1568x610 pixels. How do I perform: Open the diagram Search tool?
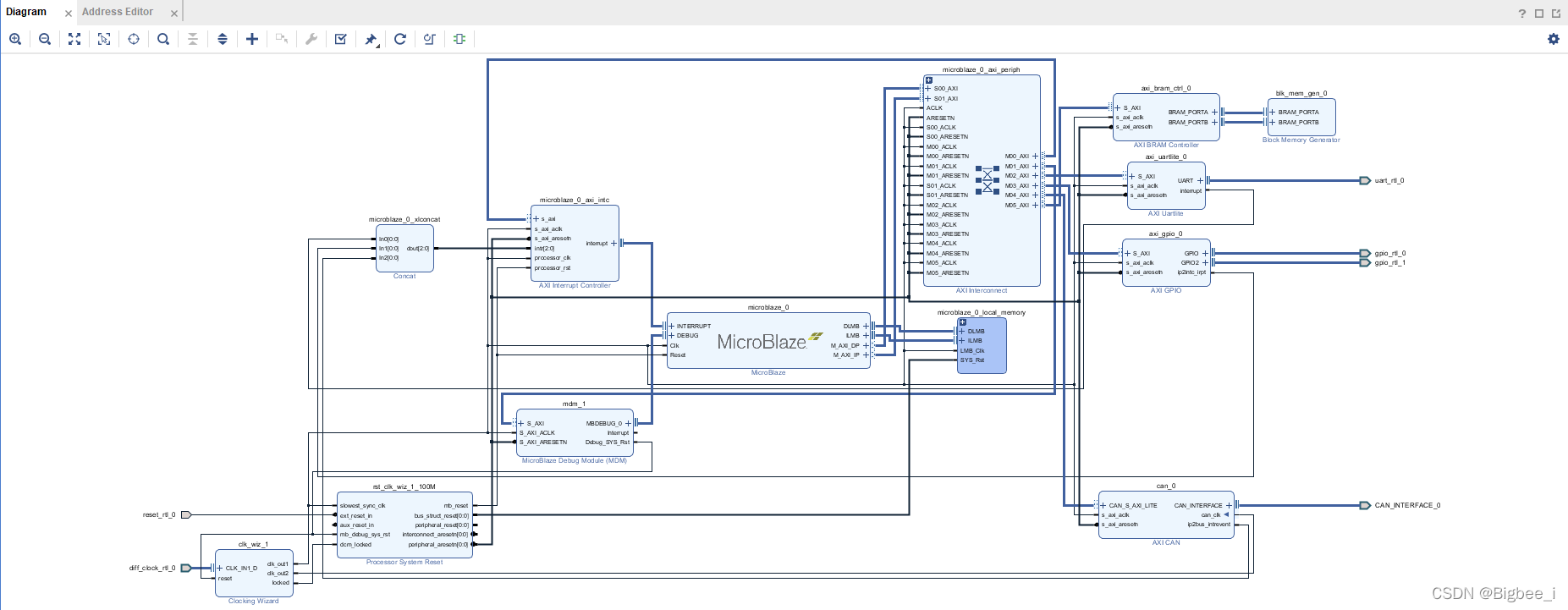[163, 39]
